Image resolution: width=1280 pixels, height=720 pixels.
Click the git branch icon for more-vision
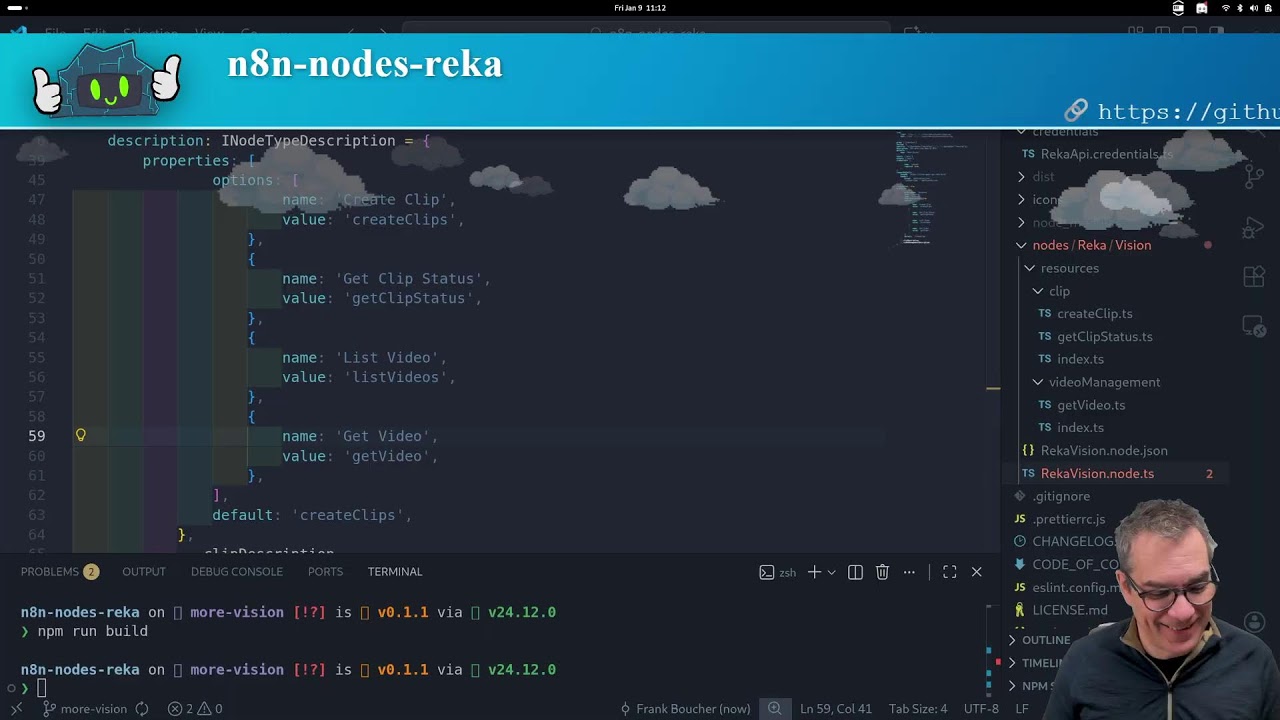pyautogui.click(x=48, y=709)
